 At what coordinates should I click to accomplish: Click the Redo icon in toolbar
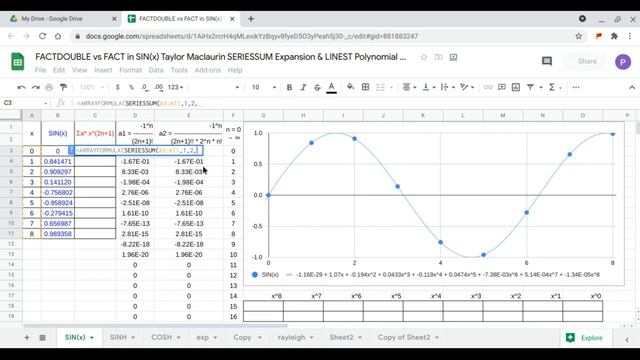click(36, 87)
